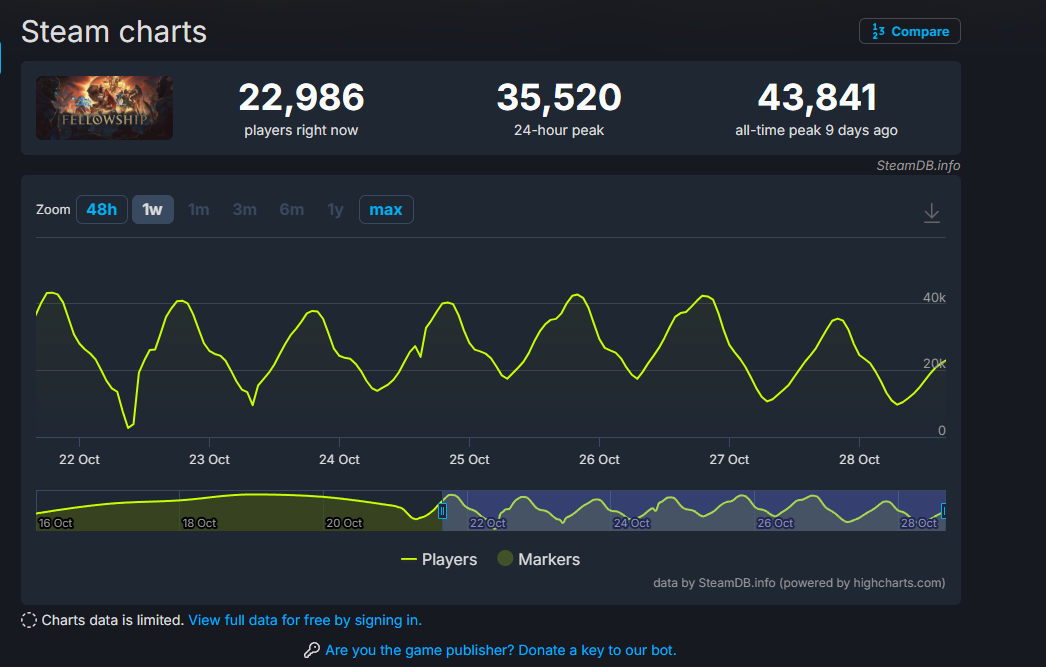Set chart zoom to max

[x=386, y=209]
